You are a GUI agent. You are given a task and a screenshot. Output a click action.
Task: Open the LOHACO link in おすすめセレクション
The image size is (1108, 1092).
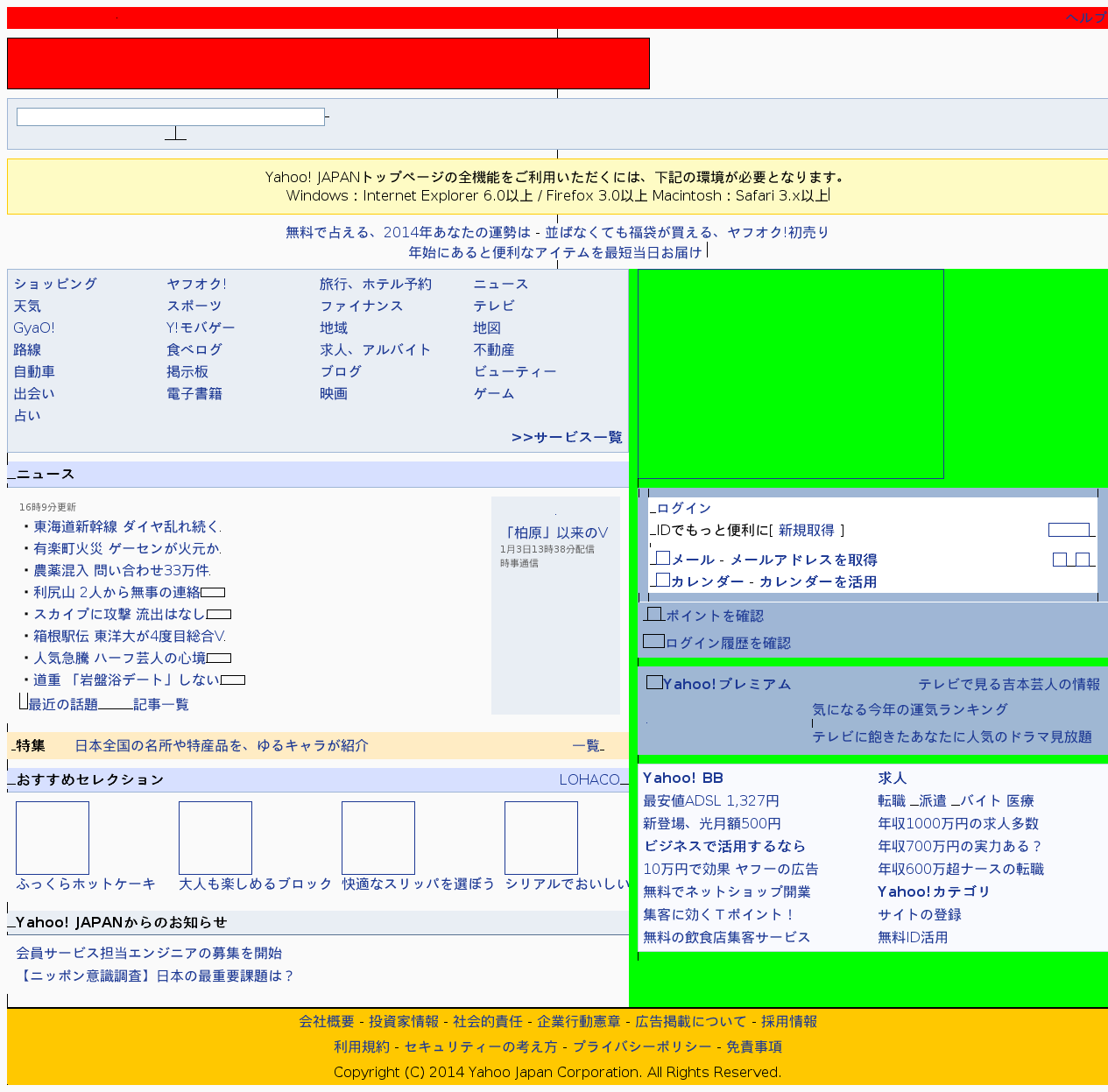tap(589, 779)
